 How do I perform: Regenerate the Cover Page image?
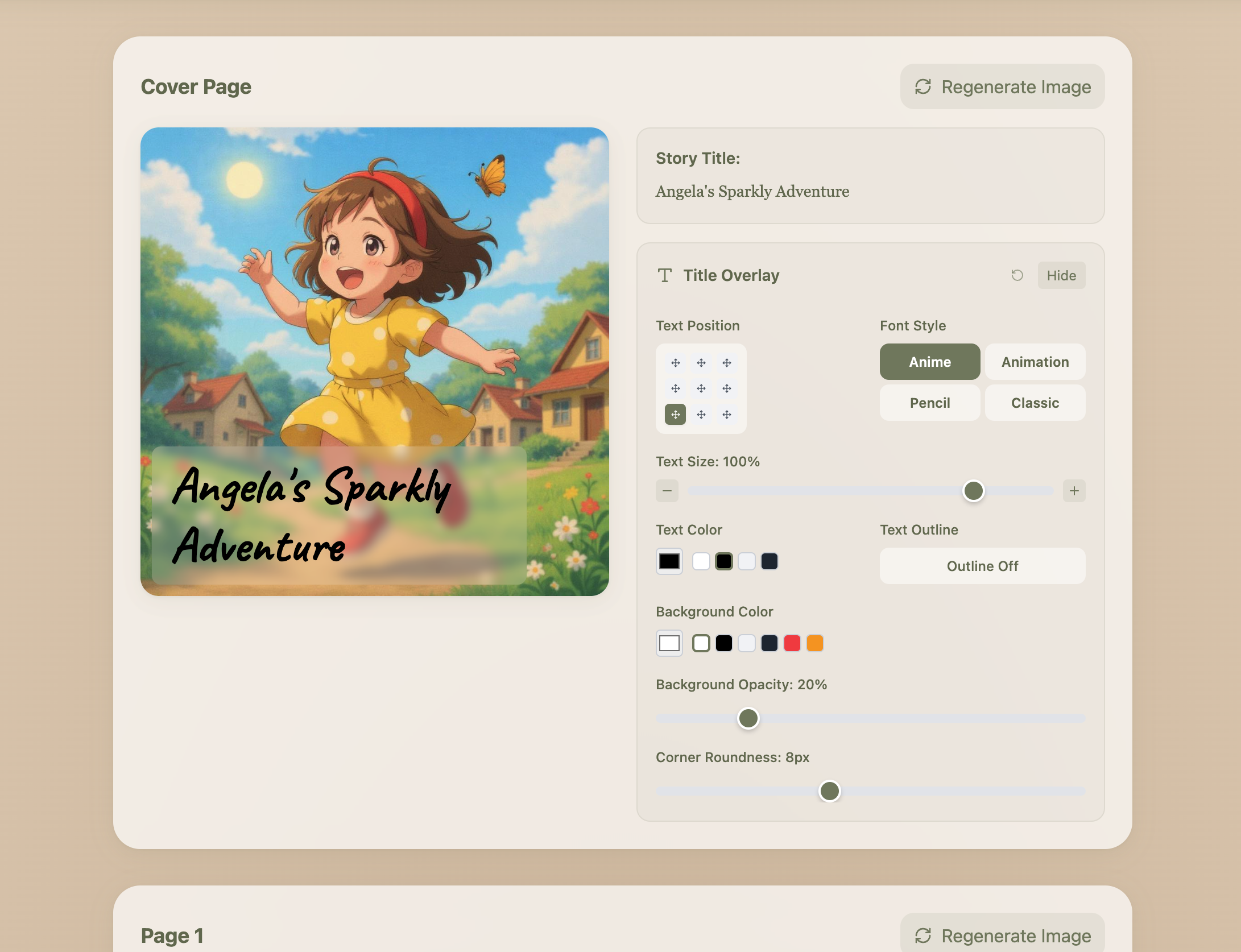tap(1002, 86)
